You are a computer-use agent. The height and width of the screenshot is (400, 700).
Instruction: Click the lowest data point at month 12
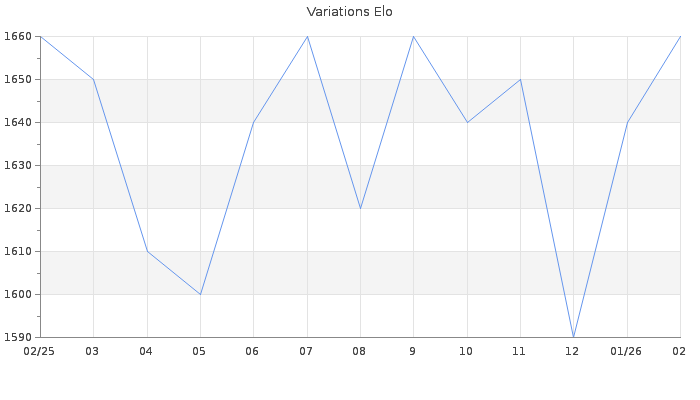(574, 337)
